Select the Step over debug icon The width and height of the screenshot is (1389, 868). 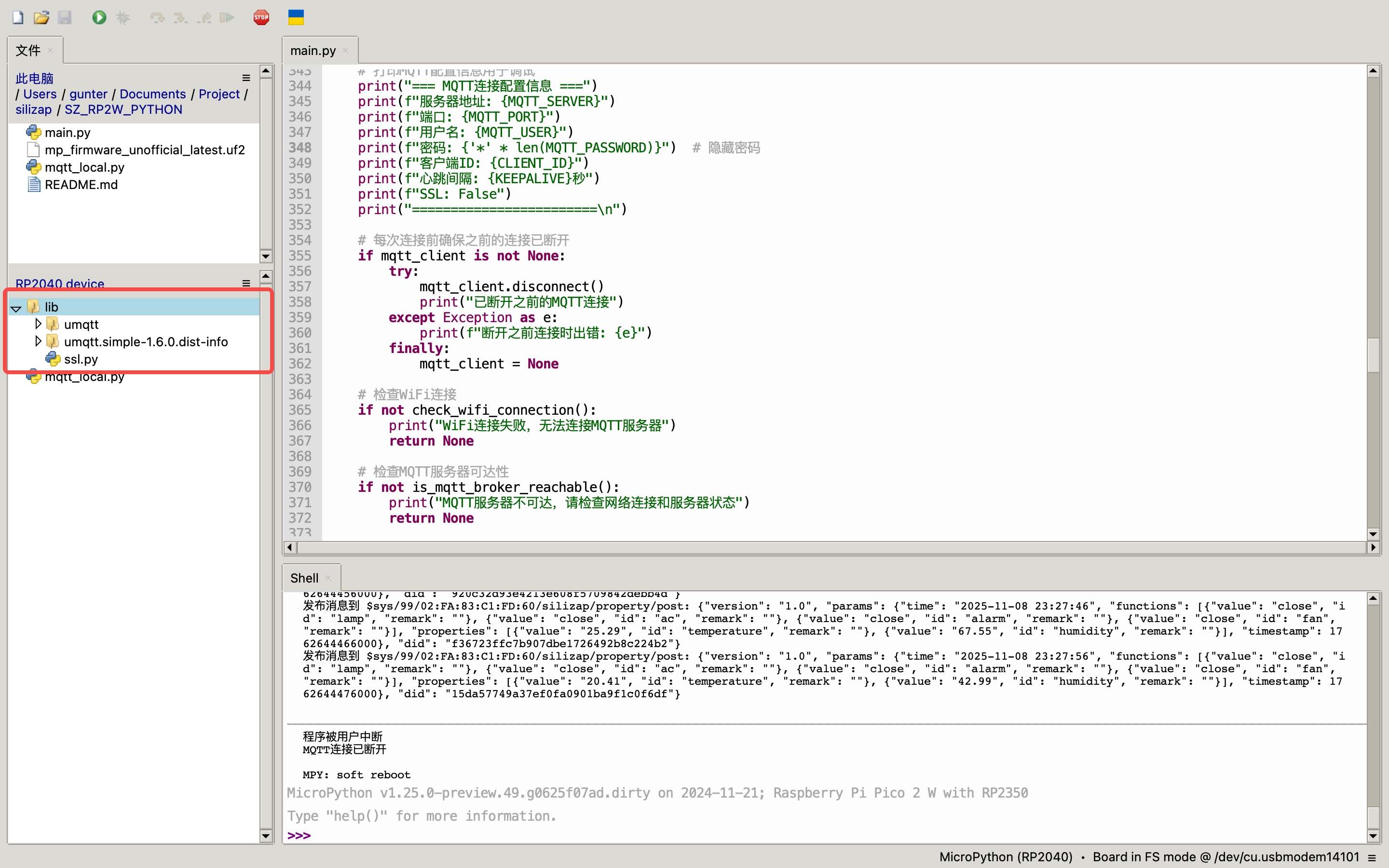[x=158, y=17]
